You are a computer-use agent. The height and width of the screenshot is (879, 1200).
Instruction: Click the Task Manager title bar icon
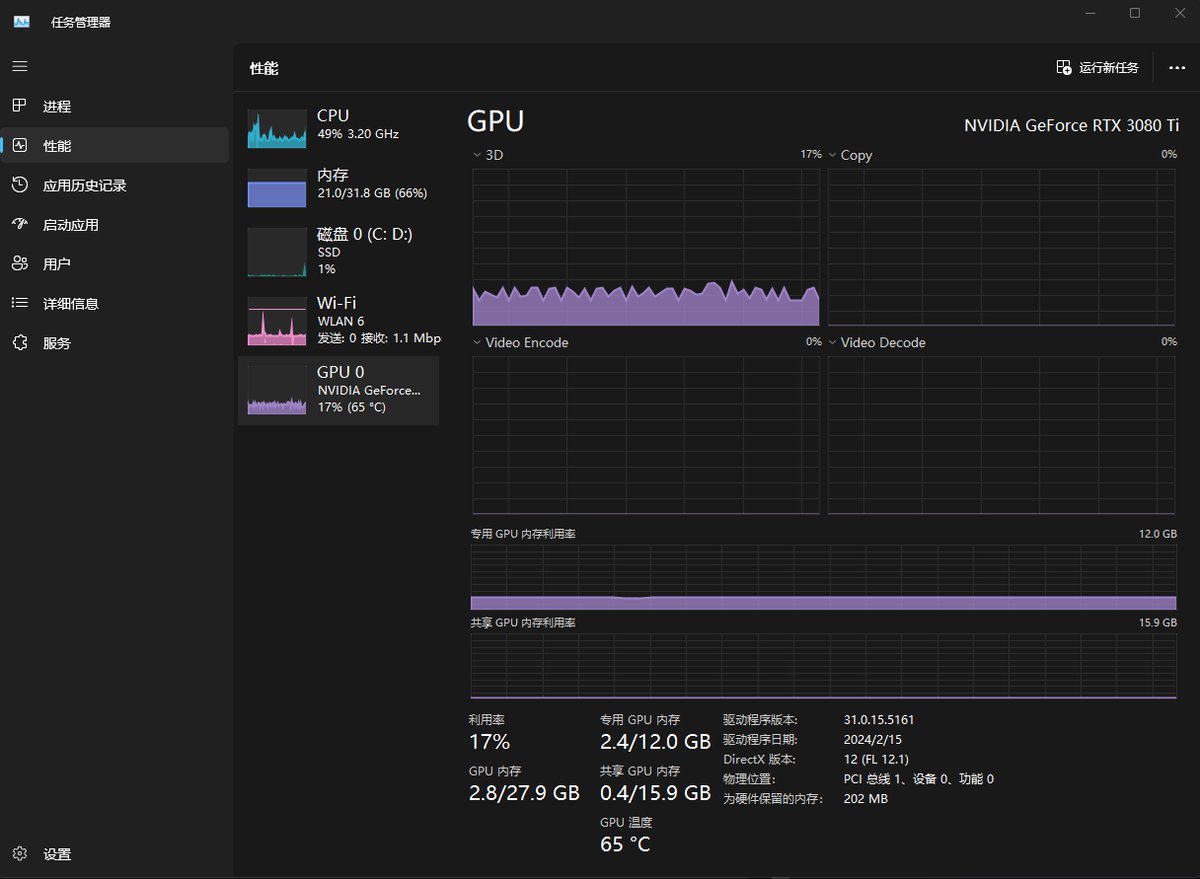point(21,21)
